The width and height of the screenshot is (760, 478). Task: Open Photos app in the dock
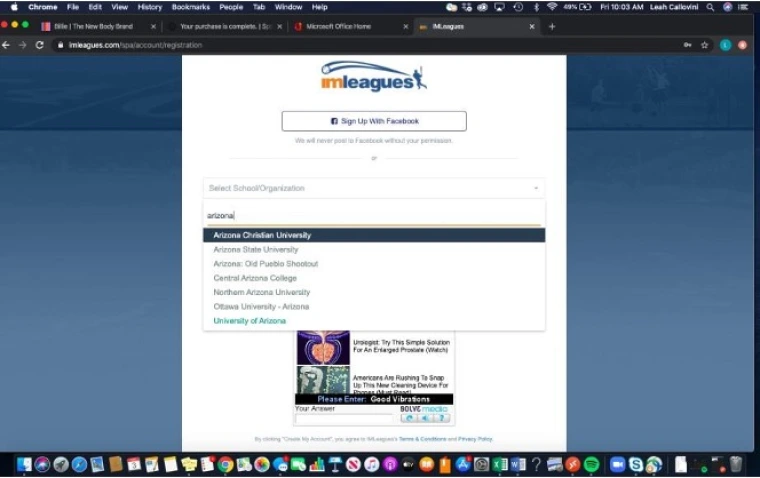click(x=262, y=464)
